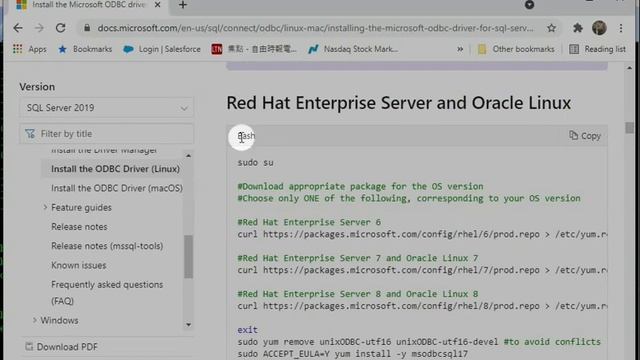Select Install the ODBC Driver (Linux)
Viewport: 640px width, 360px height.
point(115,169)
